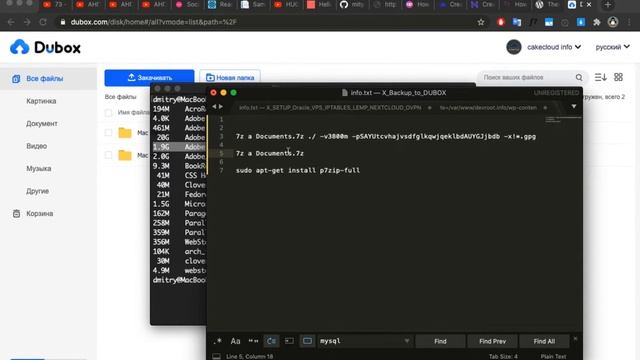Image resolution: width=640 pixels, height=360 pixels.
Task: Open the cakecloud info account dropdown
Action: point(554,47)
